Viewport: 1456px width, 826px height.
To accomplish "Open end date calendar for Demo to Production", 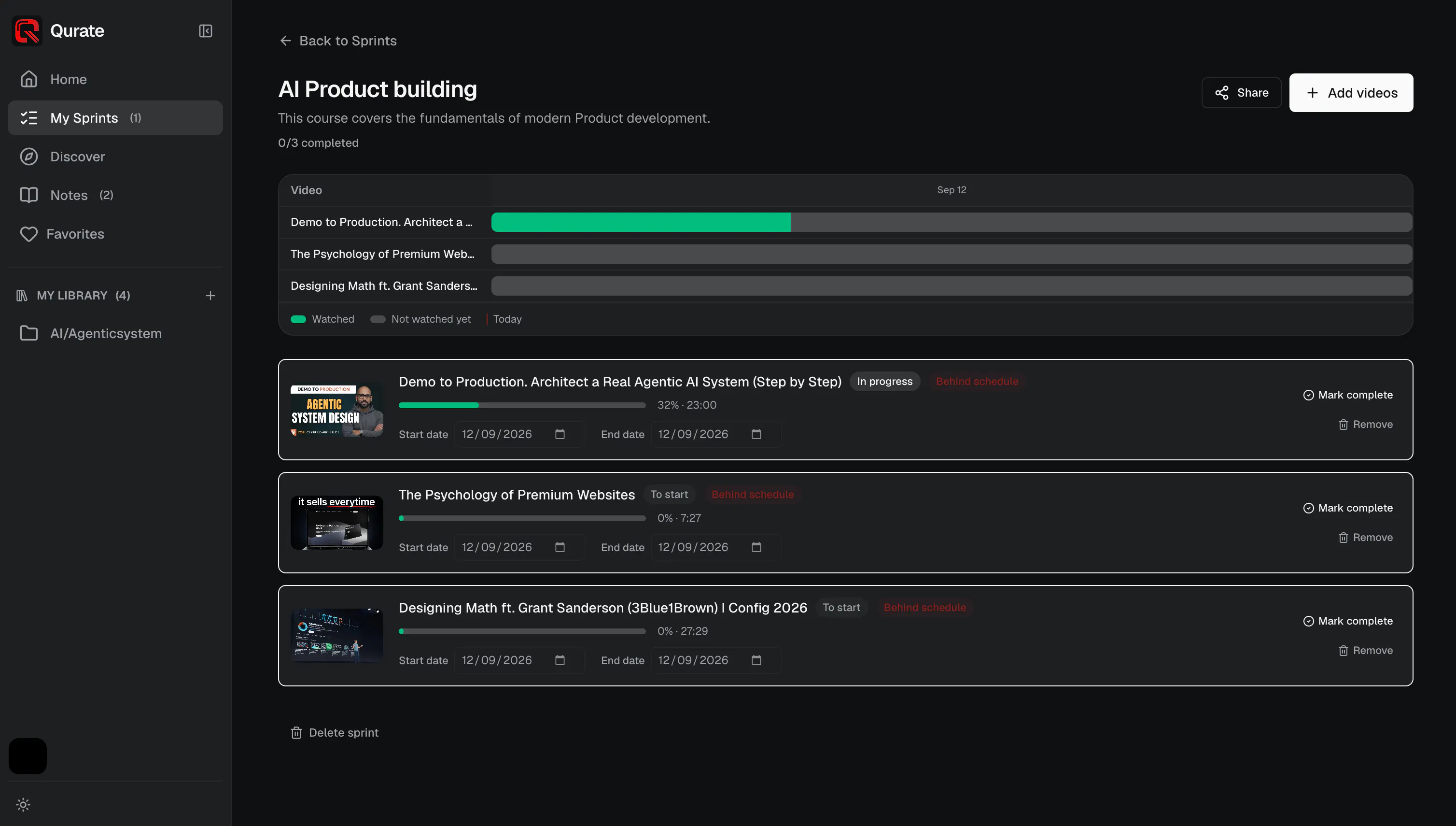I will 756,434.
